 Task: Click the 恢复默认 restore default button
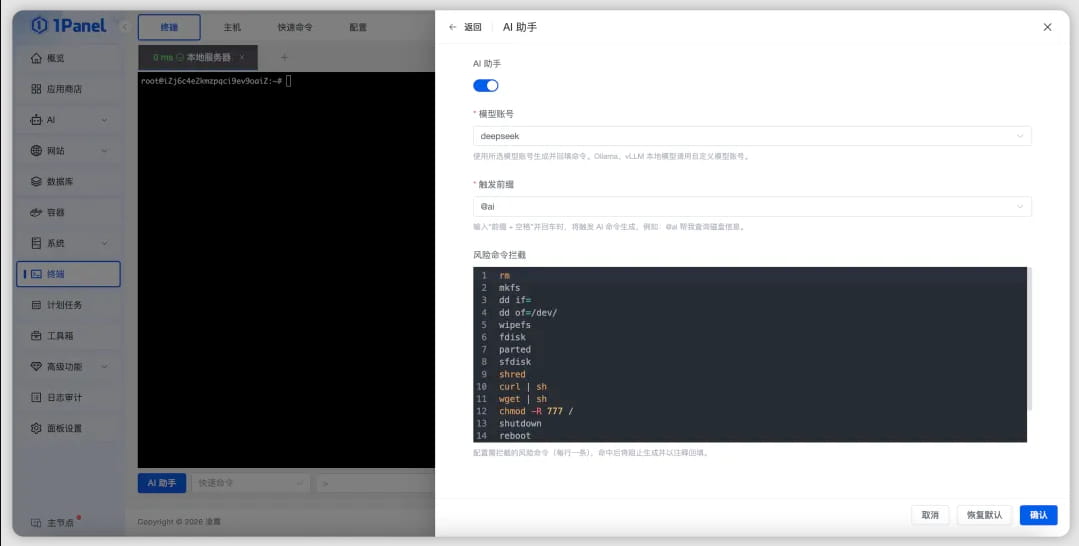tap(984, 514)
